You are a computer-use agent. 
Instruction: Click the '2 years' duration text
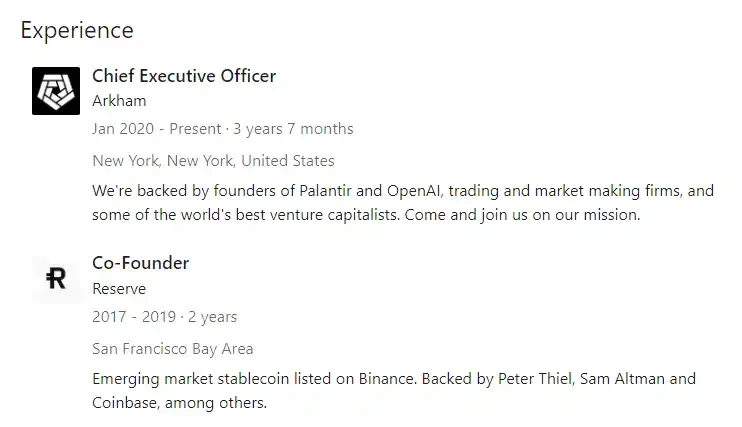click(212, 317)
